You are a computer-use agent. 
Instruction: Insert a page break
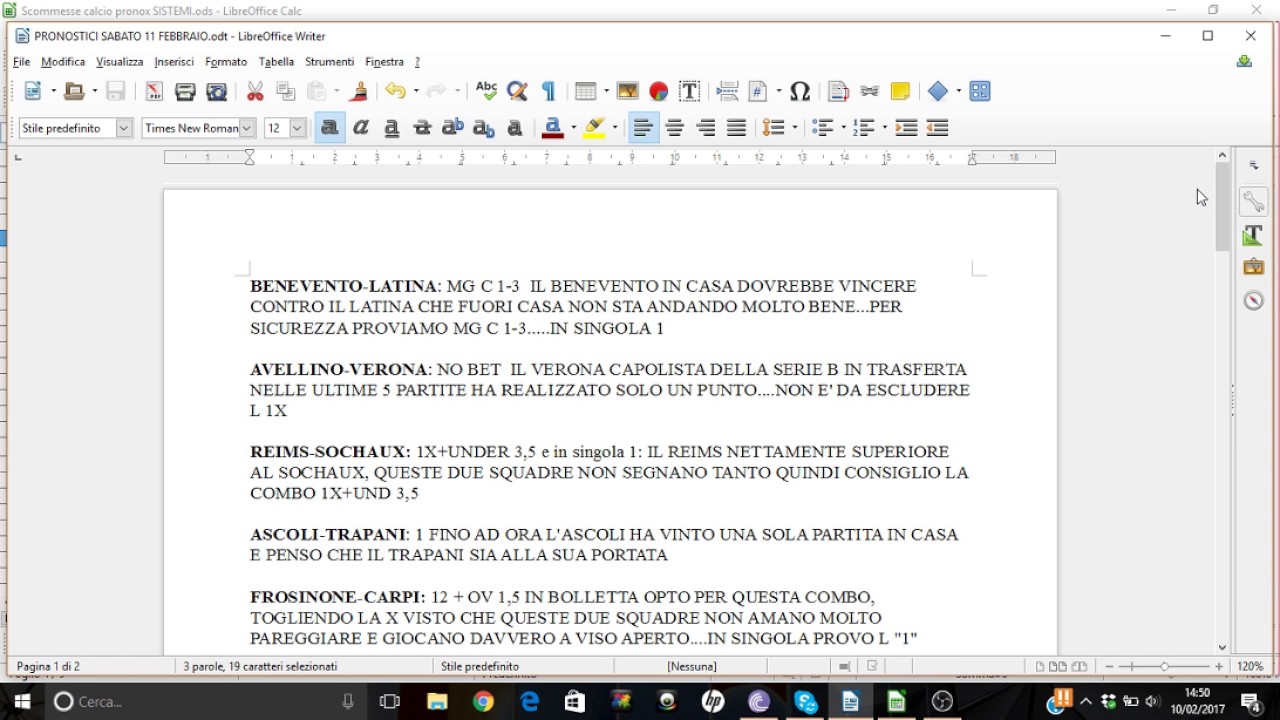click(x=727, y=91)
